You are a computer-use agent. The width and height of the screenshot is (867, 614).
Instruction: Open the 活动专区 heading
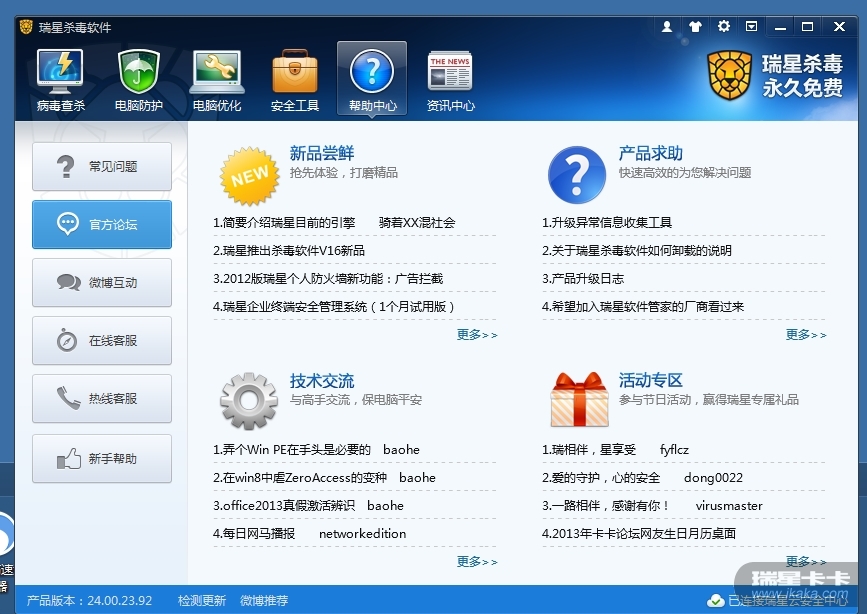(651, 380)
